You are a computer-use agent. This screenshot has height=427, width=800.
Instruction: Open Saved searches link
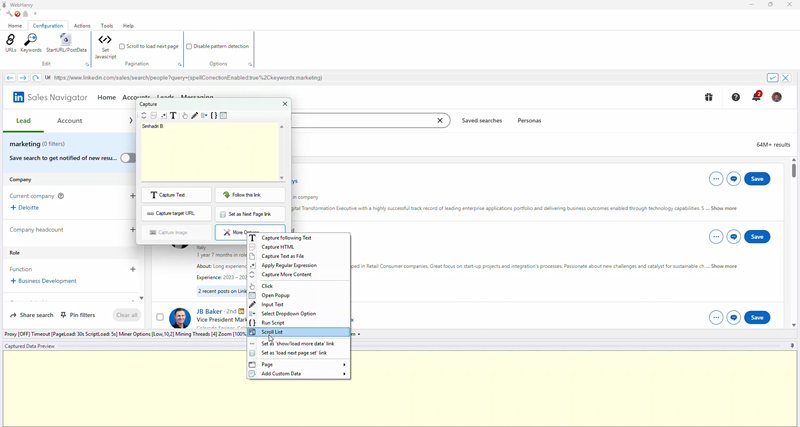tap(482, 121)
